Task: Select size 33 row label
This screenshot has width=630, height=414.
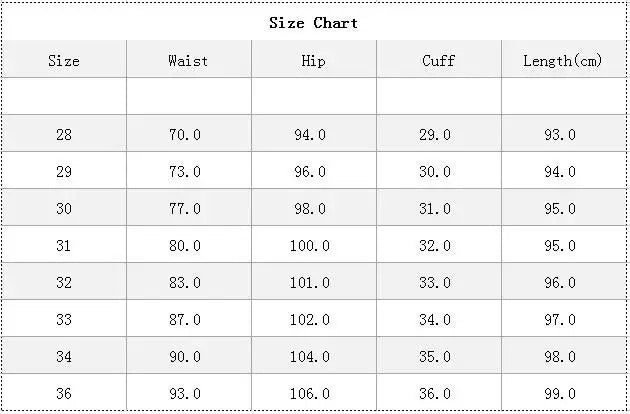Action: tap(64, 320)
